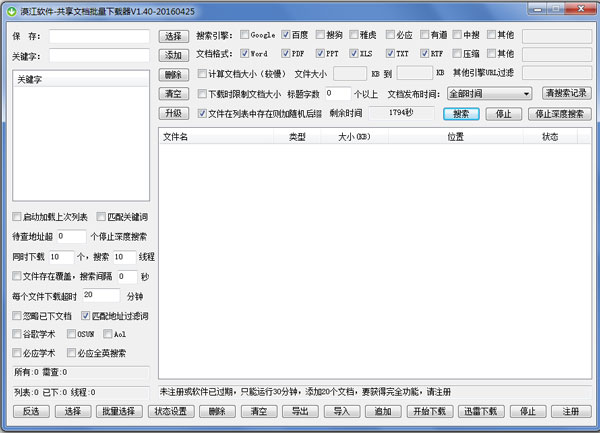Click the 同时下载 count field
Screen dimensions: 600x433
(x=62, y=257)
